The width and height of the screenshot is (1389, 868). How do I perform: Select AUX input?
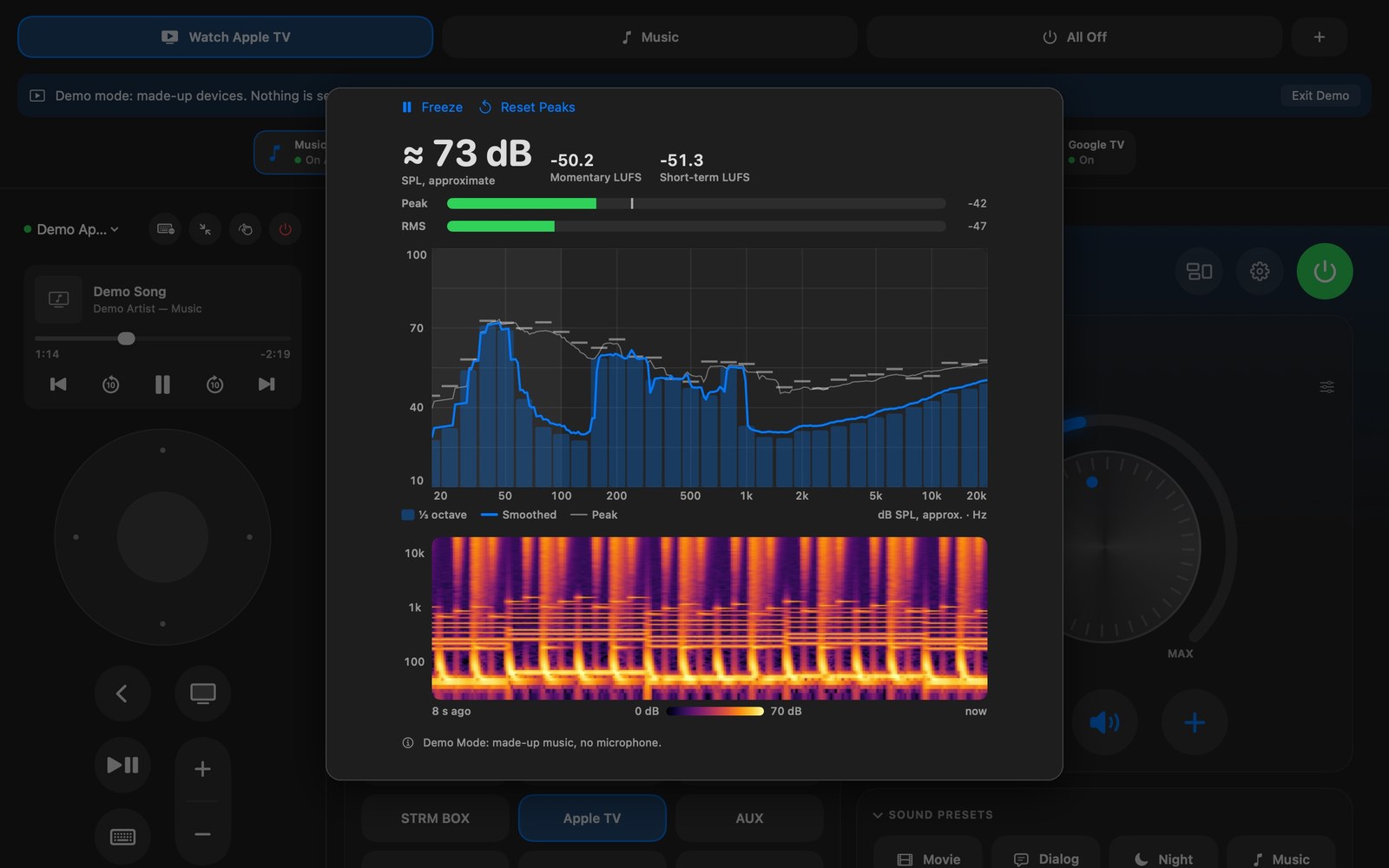[x=749, y=818]
